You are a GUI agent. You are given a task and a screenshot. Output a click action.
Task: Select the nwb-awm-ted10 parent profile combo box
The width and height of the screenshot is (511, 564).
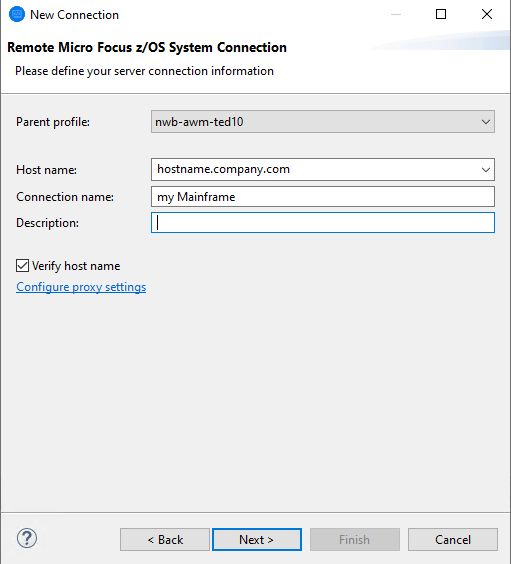pos(323,122)
